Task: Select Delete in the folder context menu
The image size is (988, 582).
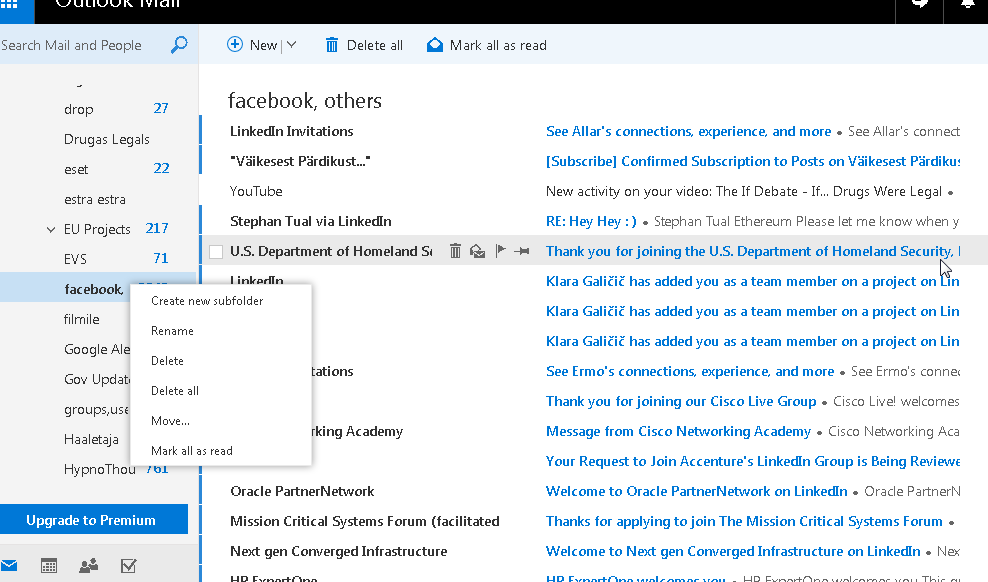Action: click(x=168, y=361)
